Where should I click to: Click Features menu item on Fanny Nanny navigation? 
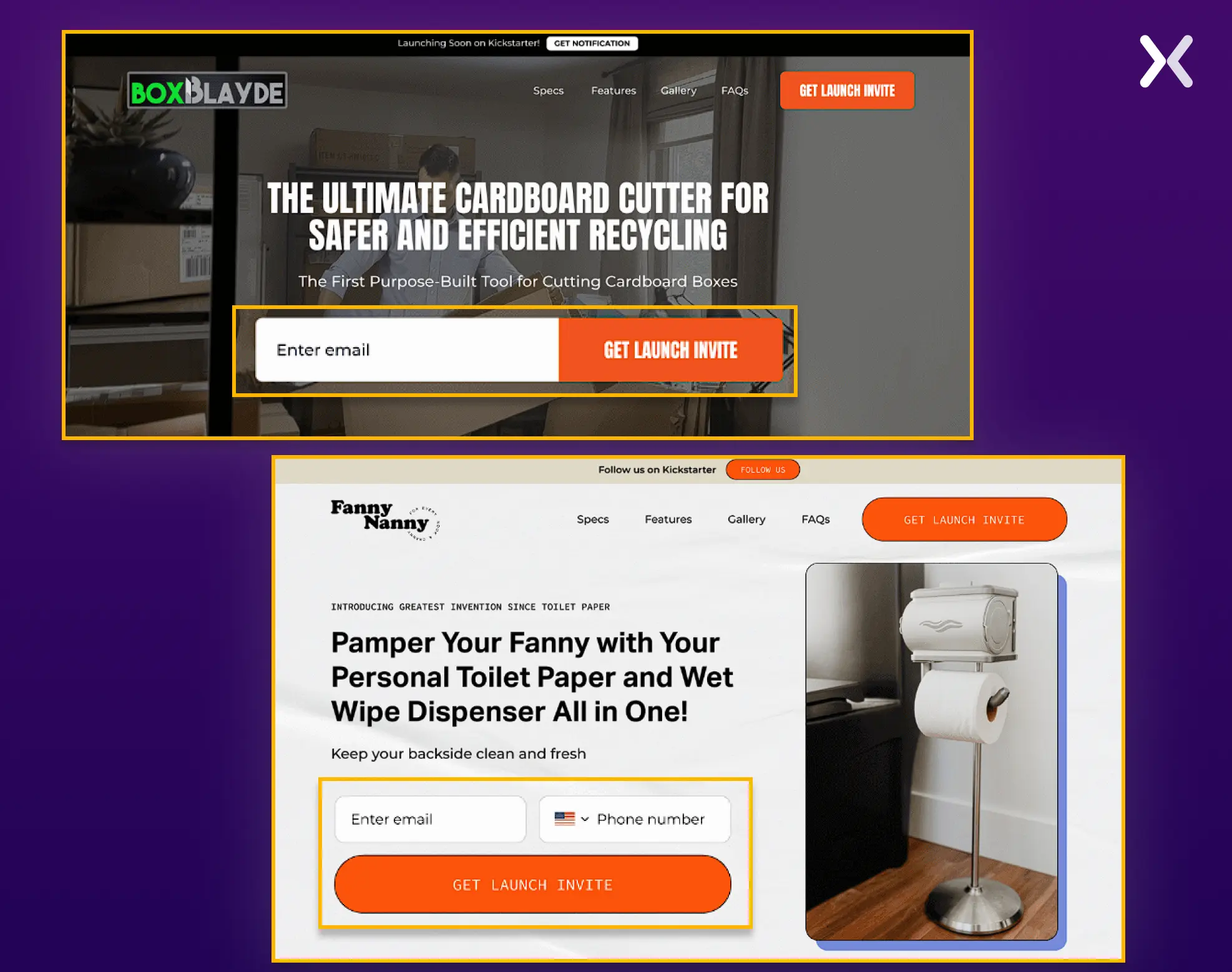667,518
